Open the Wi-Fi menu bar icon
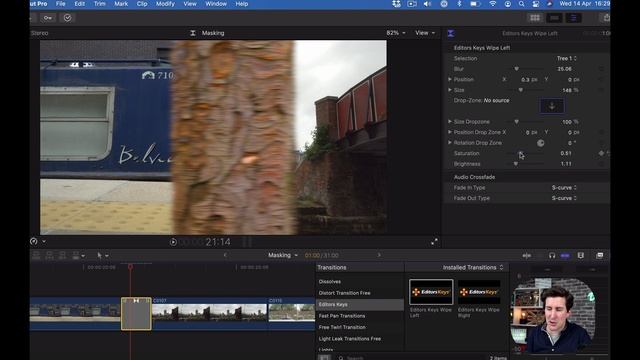The height and width of the screenshot is (360, 640). [x=493, y=4]
